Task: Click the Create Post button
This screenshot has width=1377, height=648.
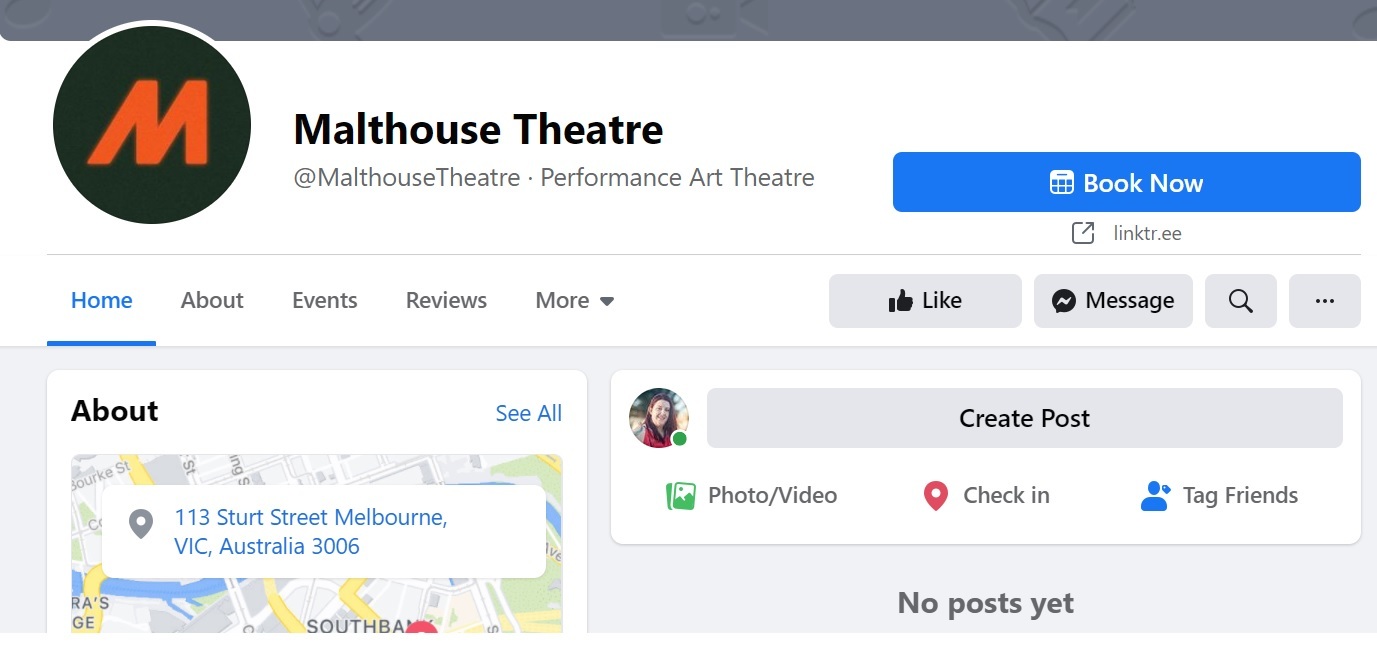Action: (1025, 418)
